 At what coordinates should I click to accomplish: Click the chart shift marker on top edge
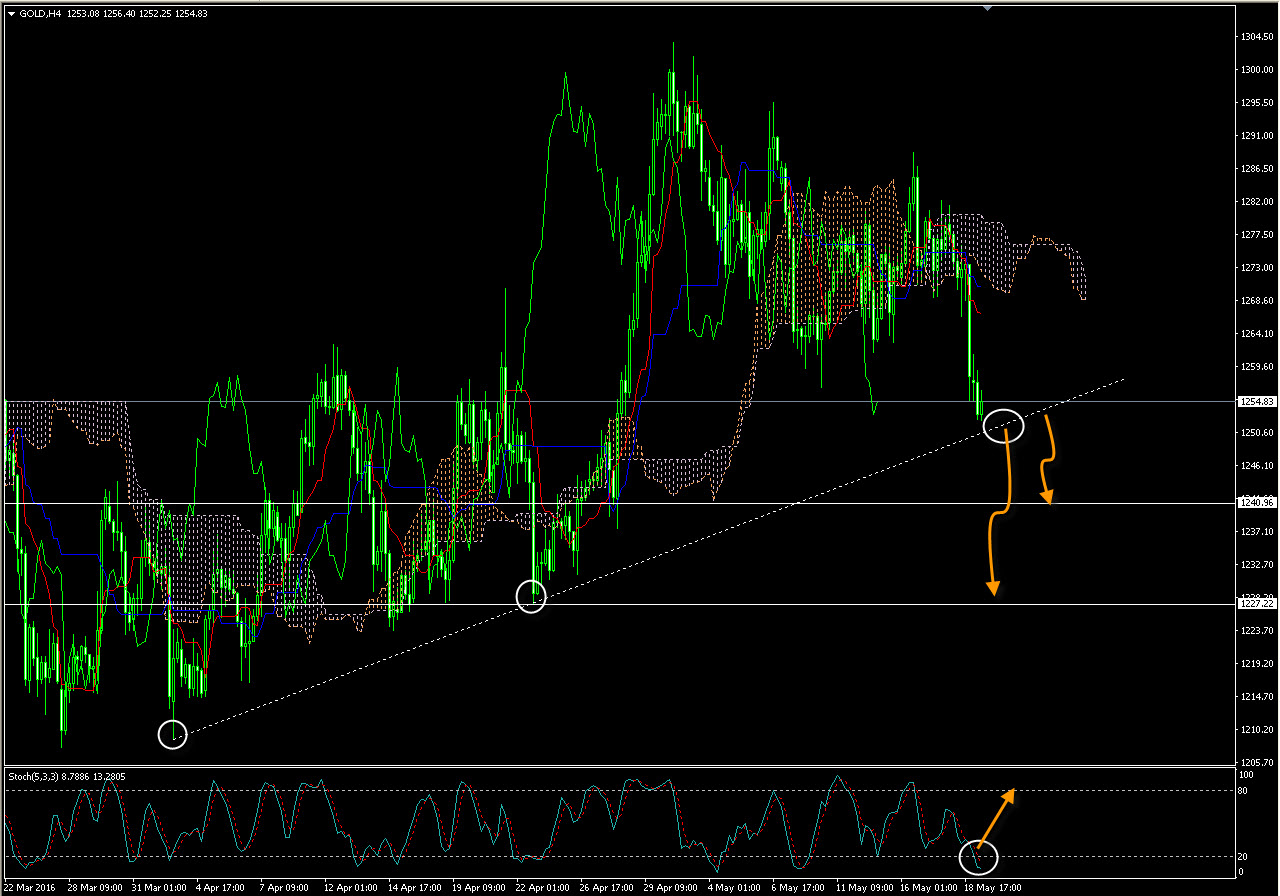coord(987,8)
